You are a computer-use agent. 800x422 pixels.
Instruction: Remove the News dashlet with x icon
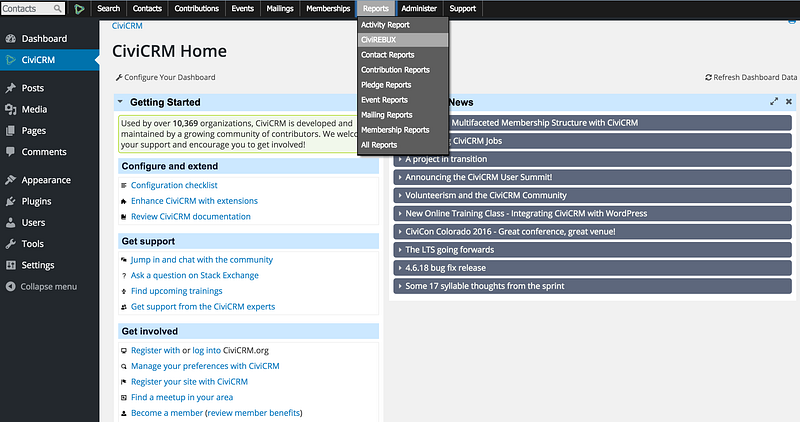pos(789,102)
